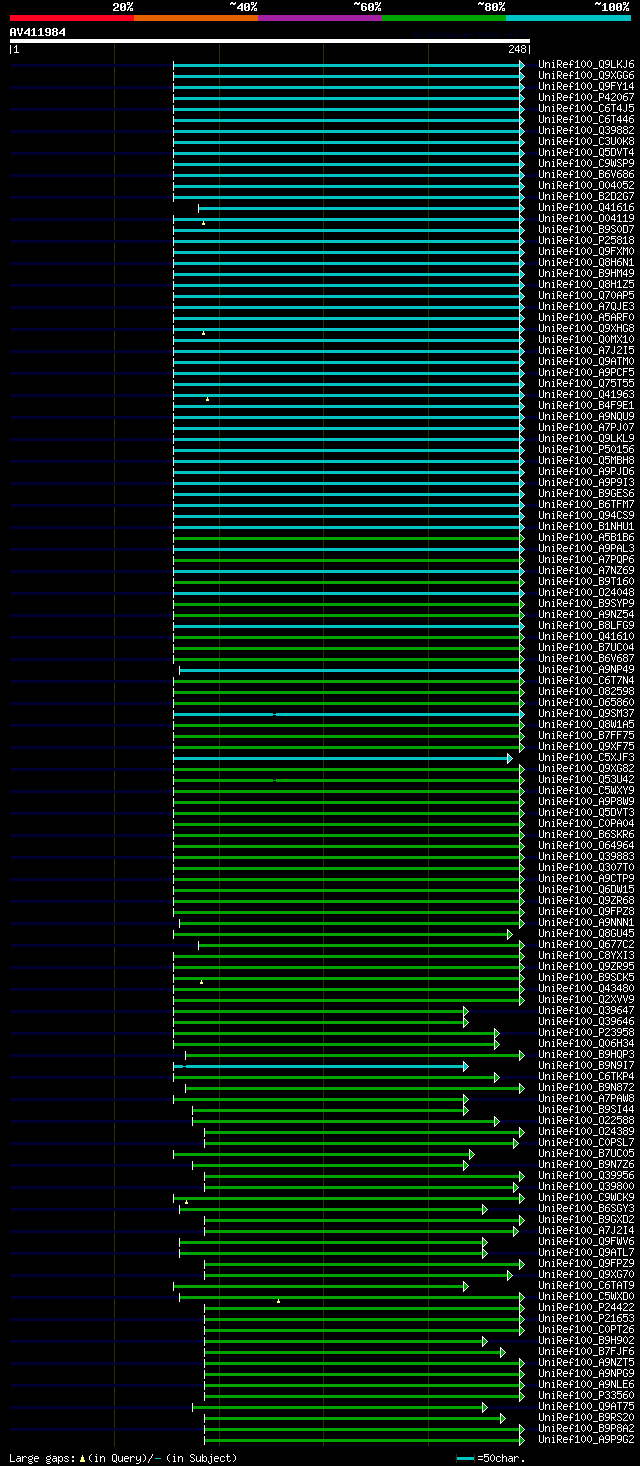Viewport: 640px width, 1466px height.
Task: Click the cyan alignment bar for Q9XGG6
Action: (346, 76)
